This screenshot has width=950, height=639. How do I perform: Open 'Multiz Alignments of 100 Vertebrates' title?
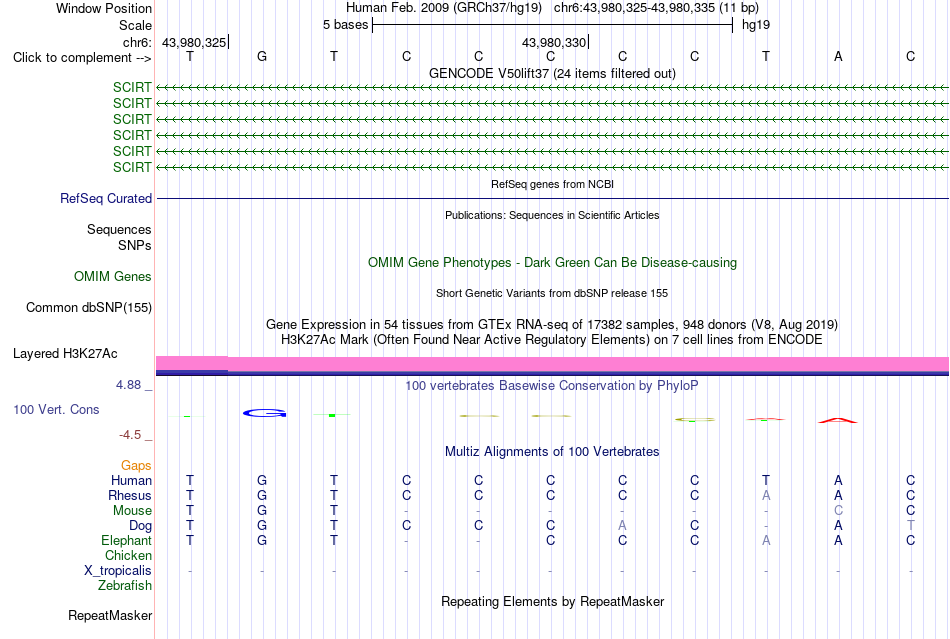click(x=552, y=452)
